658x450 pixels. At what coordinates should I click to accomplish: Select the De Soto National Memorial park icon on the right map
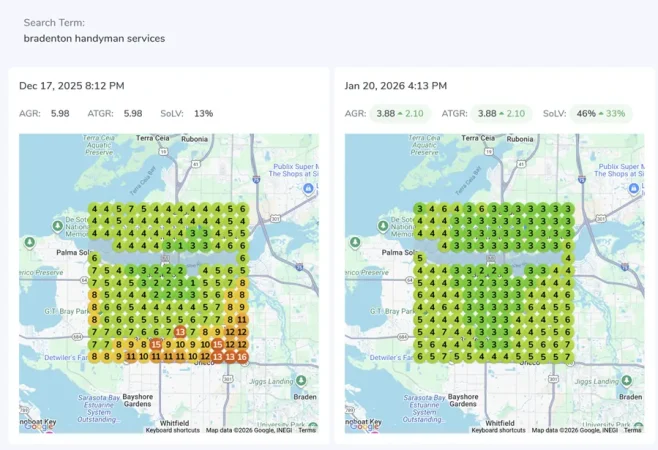click(383, 226)
